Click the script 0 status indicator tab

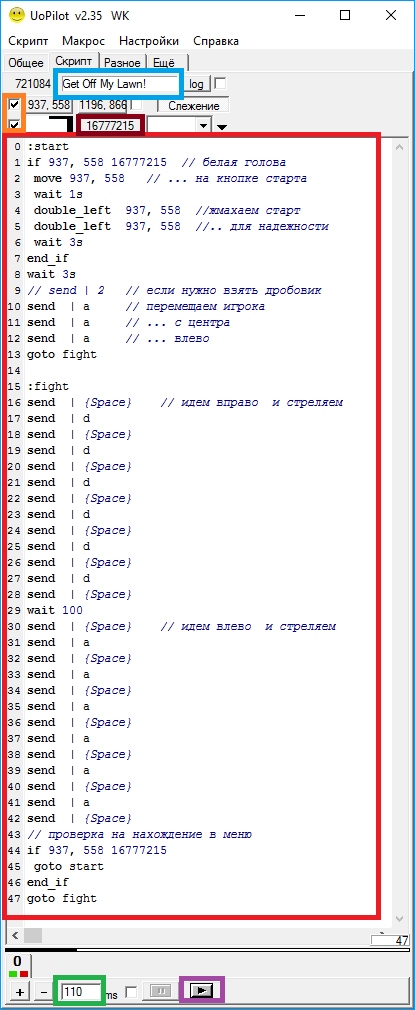pyautogui.click(x=18, y=963)
